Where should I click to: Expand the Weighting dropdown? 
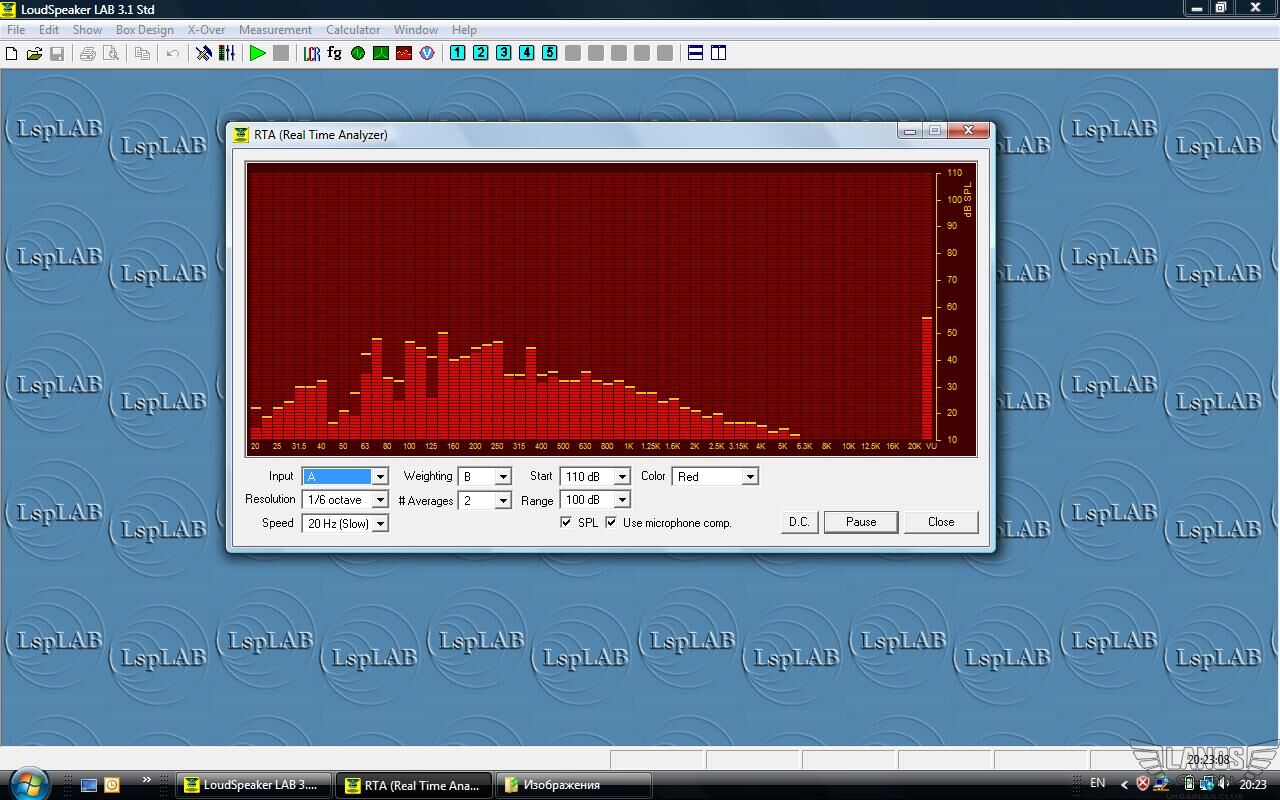pyautogui.click(x=503, y=477)
